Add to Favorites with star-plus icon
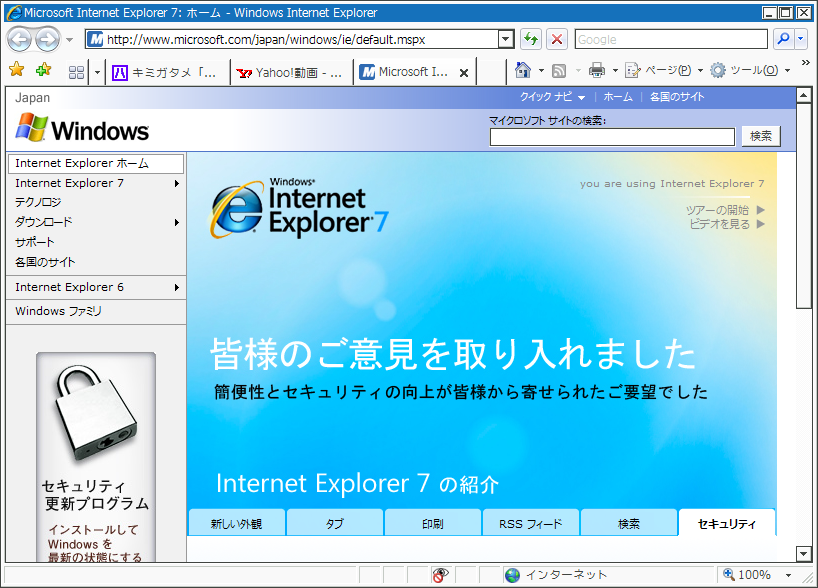The image size is (818, 588). coord(43,69)
